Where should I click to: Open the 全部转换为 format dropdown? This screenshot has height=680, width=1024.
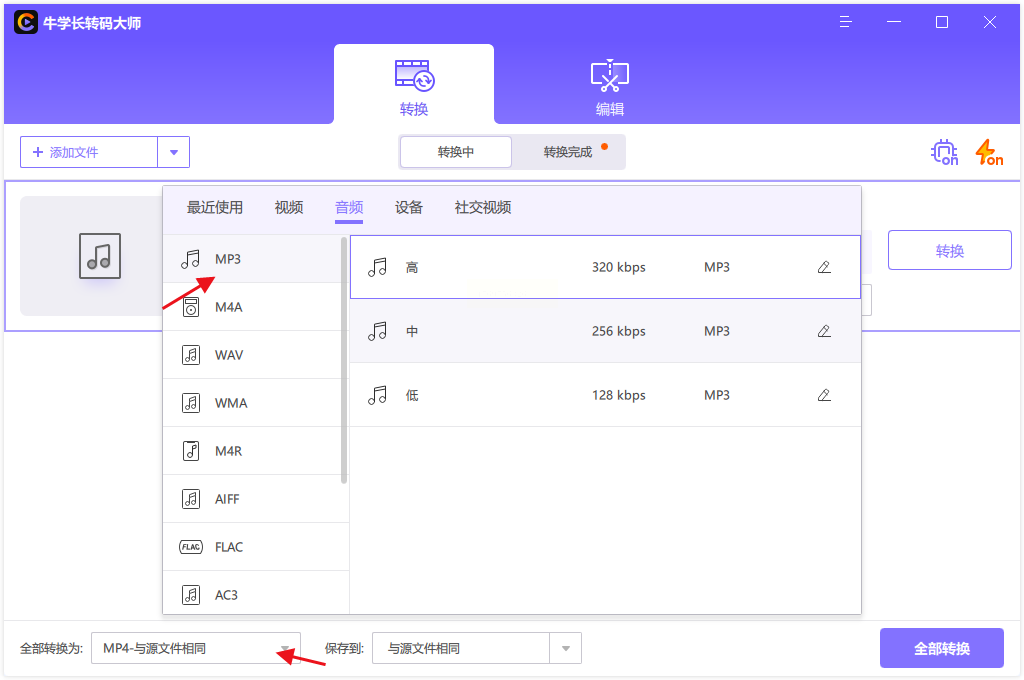(x=196, y=649)
